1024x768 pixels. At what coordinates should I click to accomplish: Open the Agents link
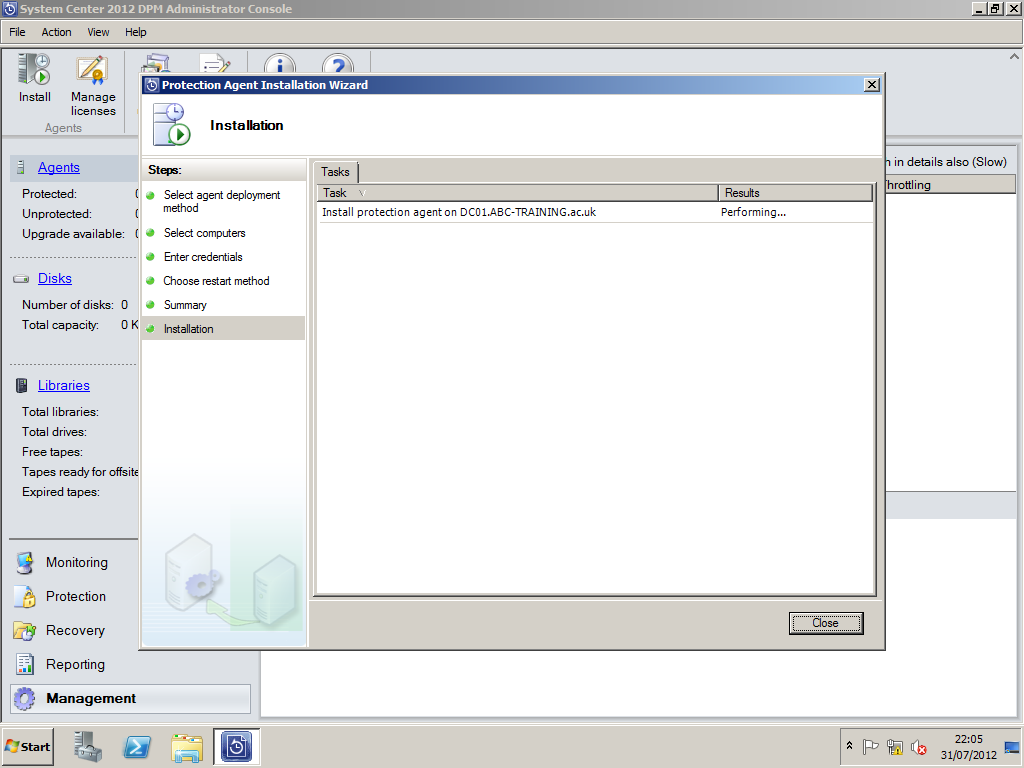pos(59,168)
